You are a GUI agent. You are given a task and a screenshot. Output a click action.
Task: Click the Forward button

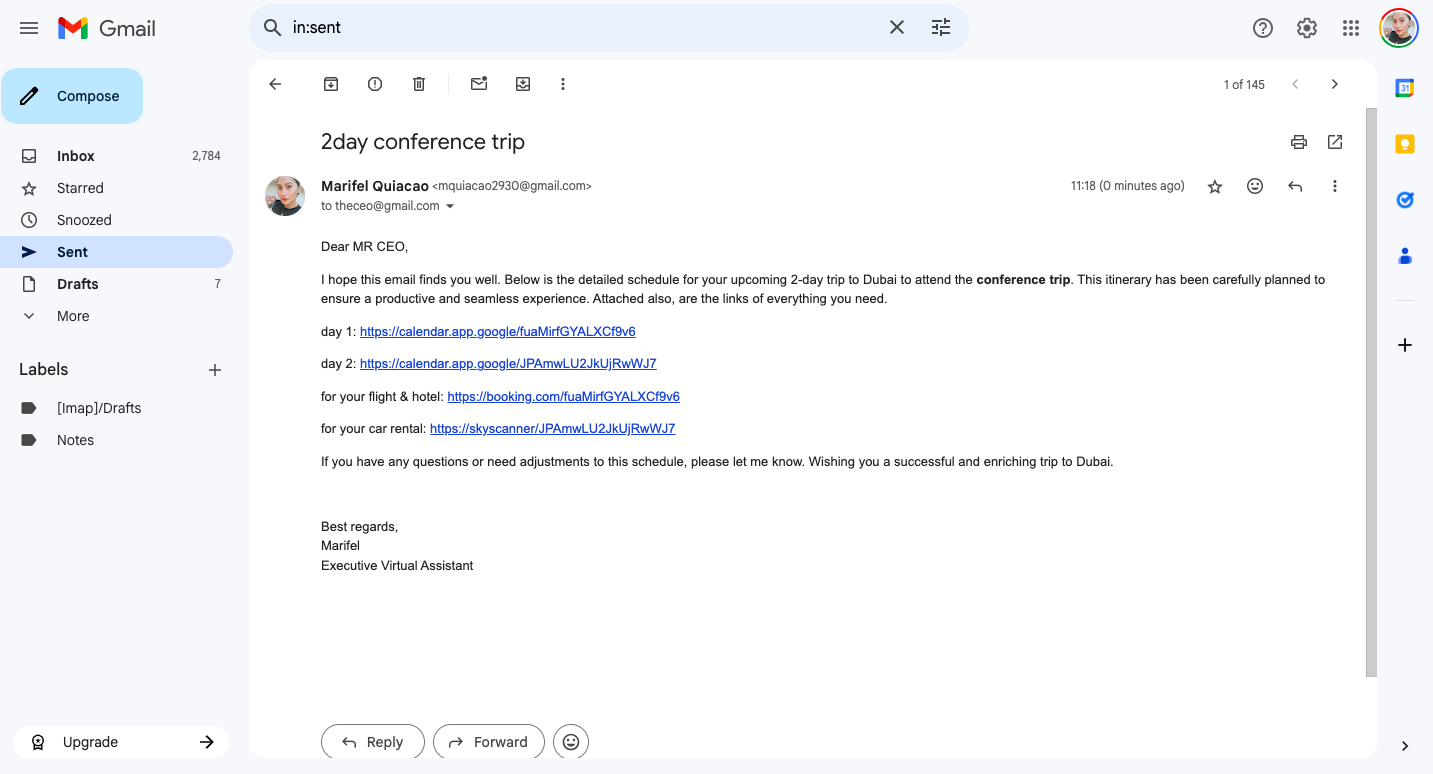[488, 742]
